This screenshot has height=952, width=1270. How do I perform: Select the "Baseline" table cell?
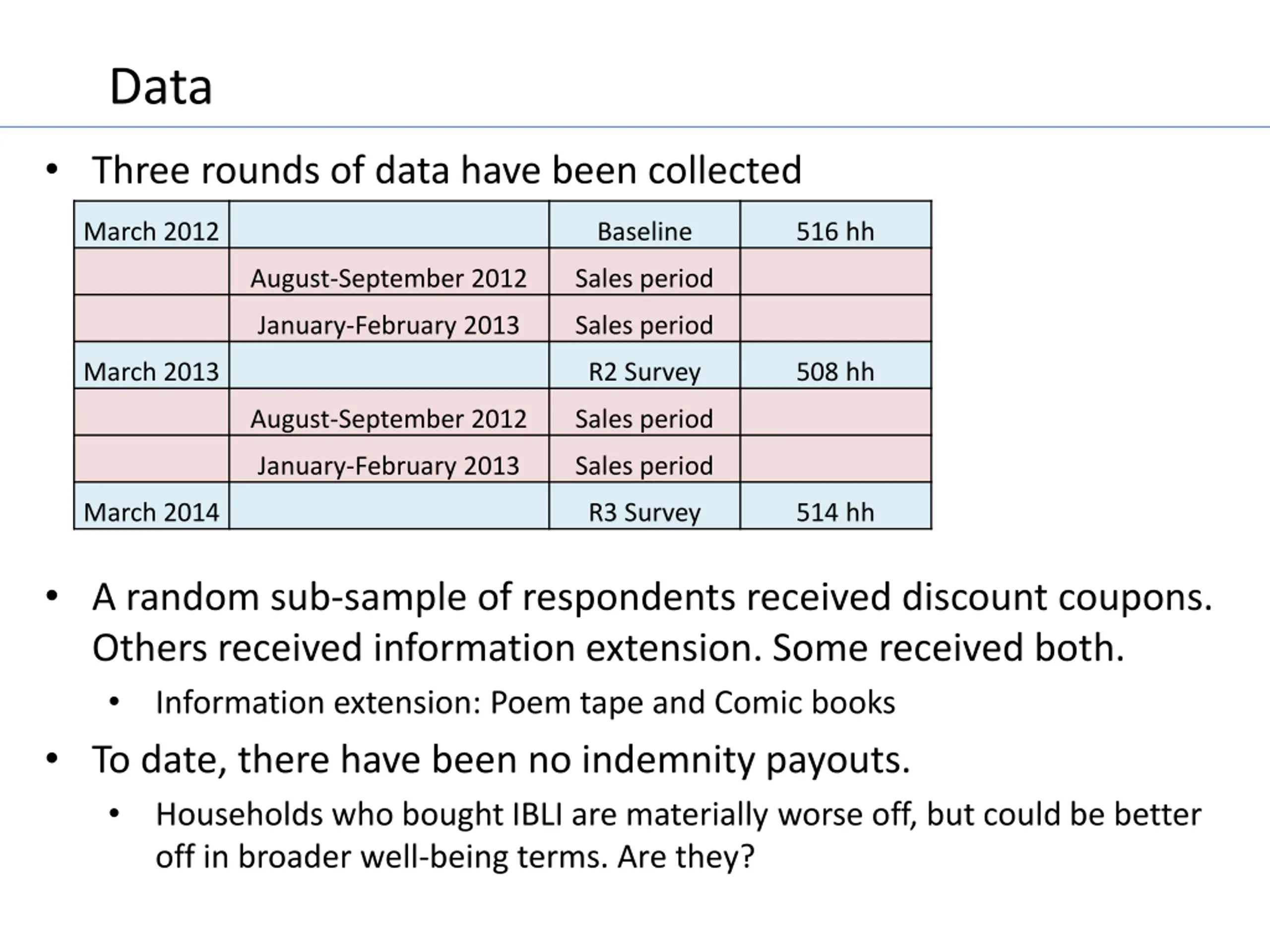click(x=644, y=231)
